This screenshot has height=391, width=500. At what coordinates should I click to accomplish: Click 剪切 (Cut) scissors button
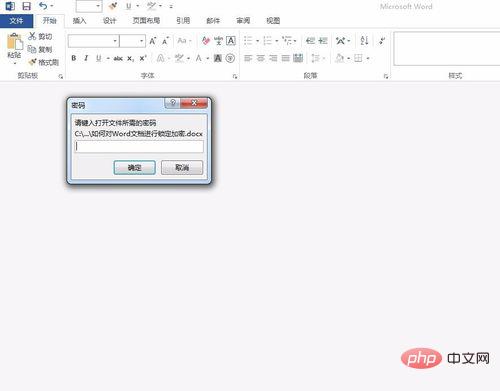40,36
